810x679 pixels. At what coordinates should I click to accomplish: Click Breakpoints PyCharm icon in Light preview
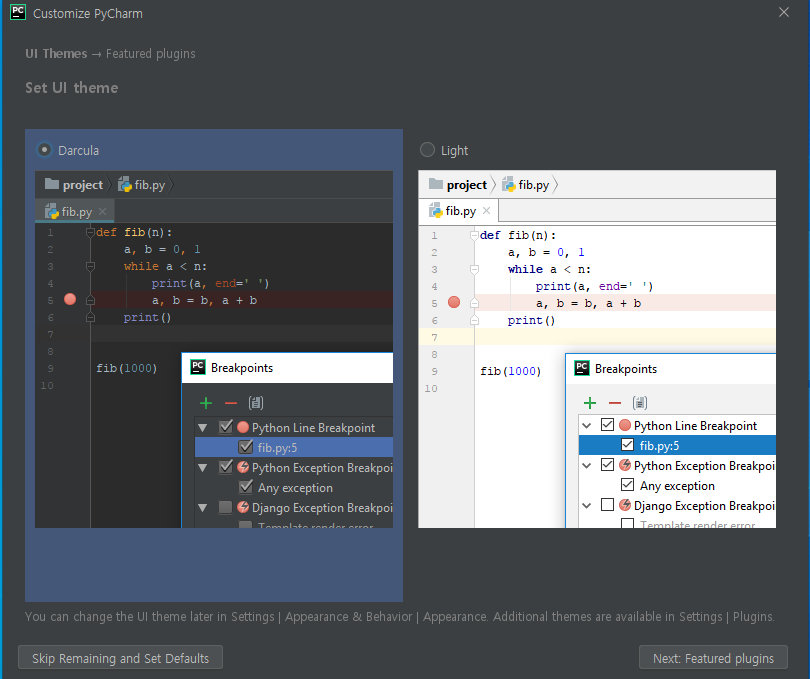(x=582, y=368)
